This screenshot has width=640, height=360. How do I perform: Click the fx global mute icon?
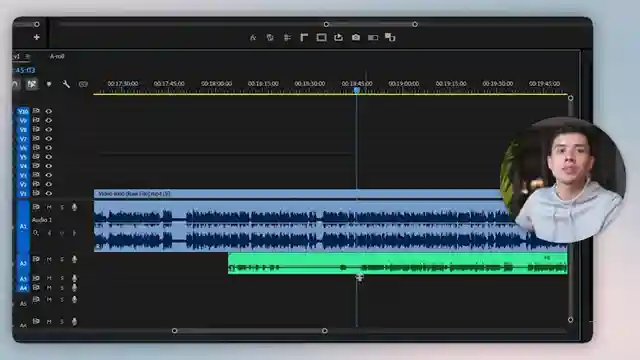point(253,38)
